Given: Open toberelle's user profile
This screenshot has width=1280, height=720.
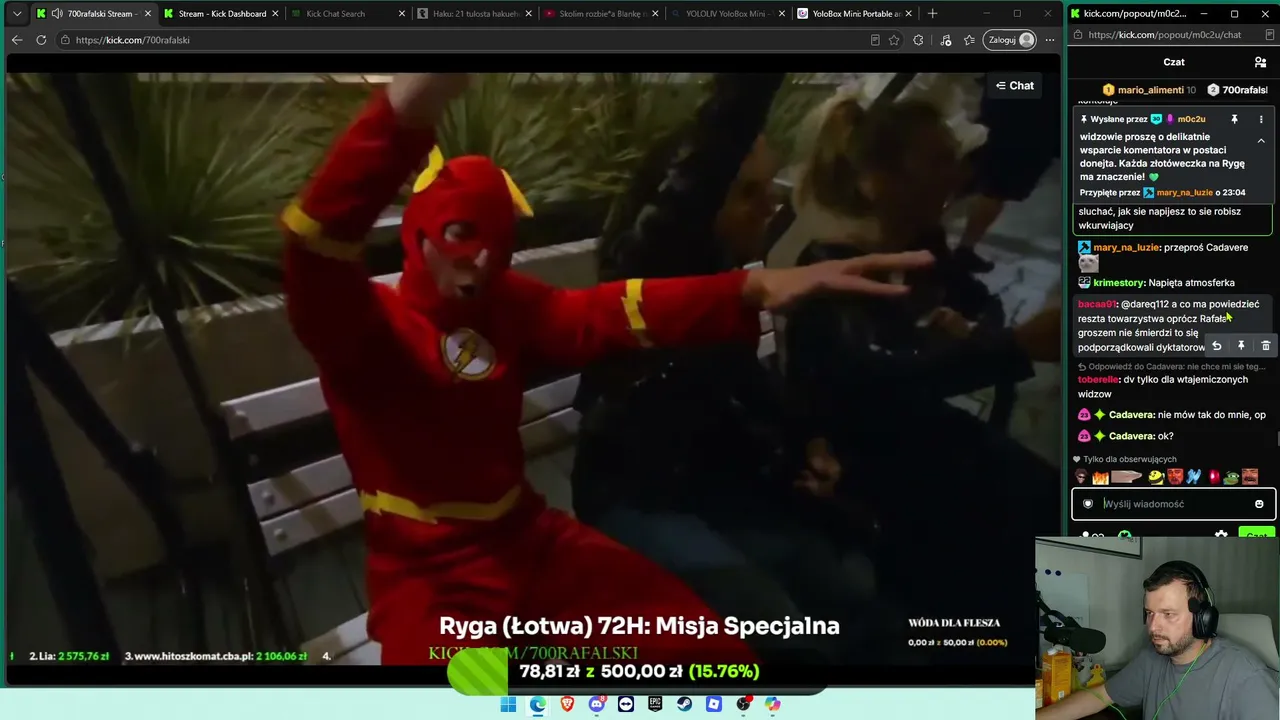Looking at the screenshot, I should 1098,380.
